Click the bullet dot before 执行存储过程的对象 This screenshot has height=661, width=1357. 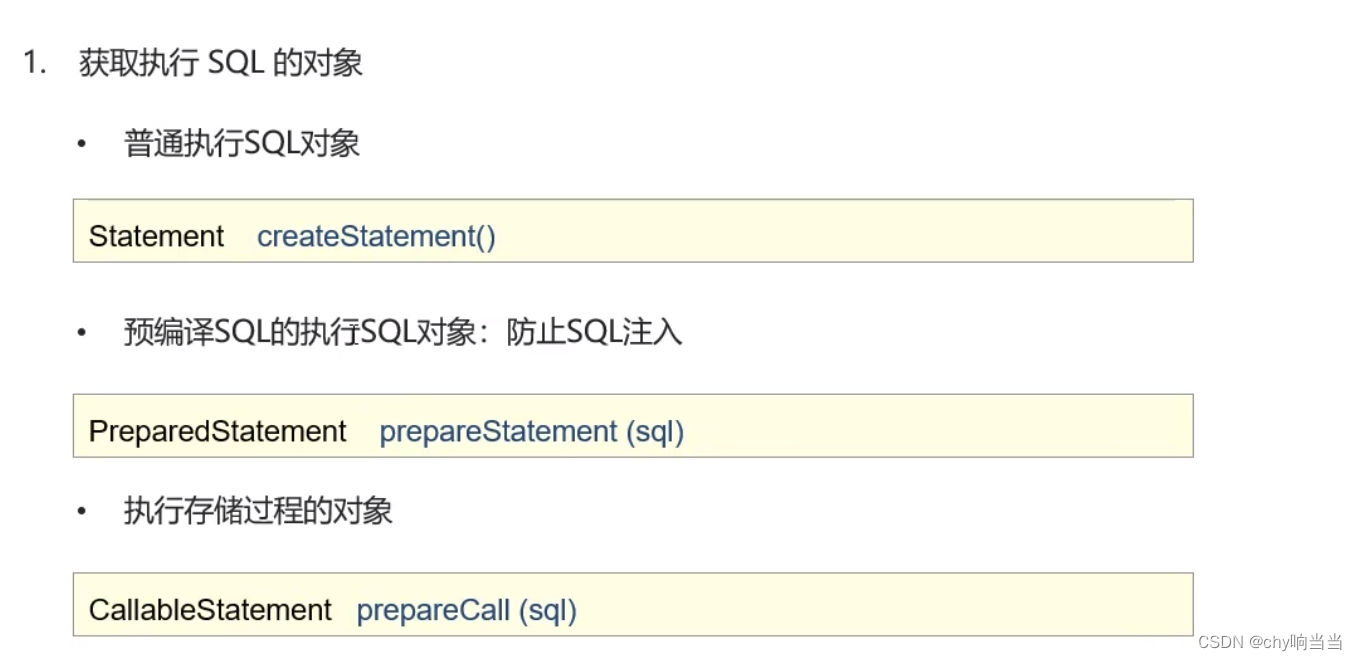[x=82, y=511]
